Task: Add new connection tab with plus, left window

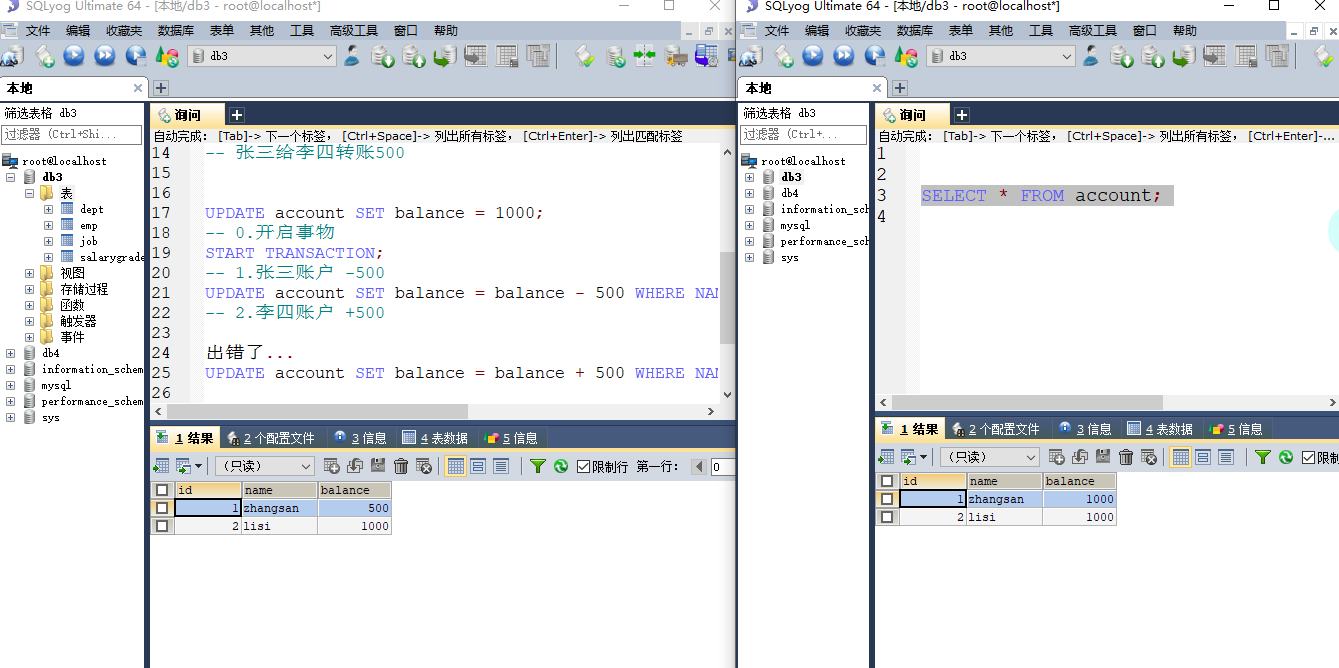Action: point(161,88)
